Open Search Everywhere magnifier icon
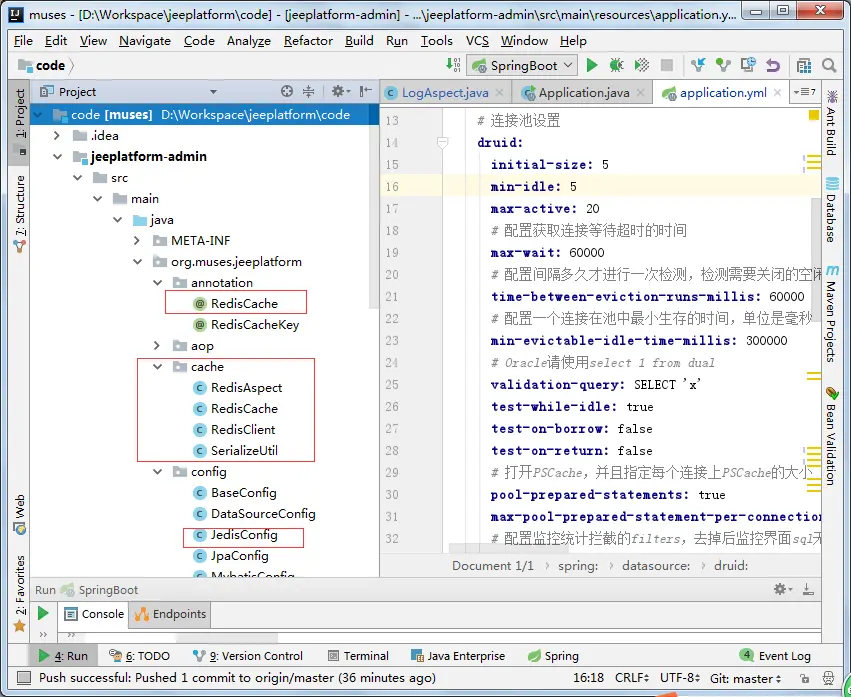This screenshot has height=697, width=851. [x=829, y=65]
